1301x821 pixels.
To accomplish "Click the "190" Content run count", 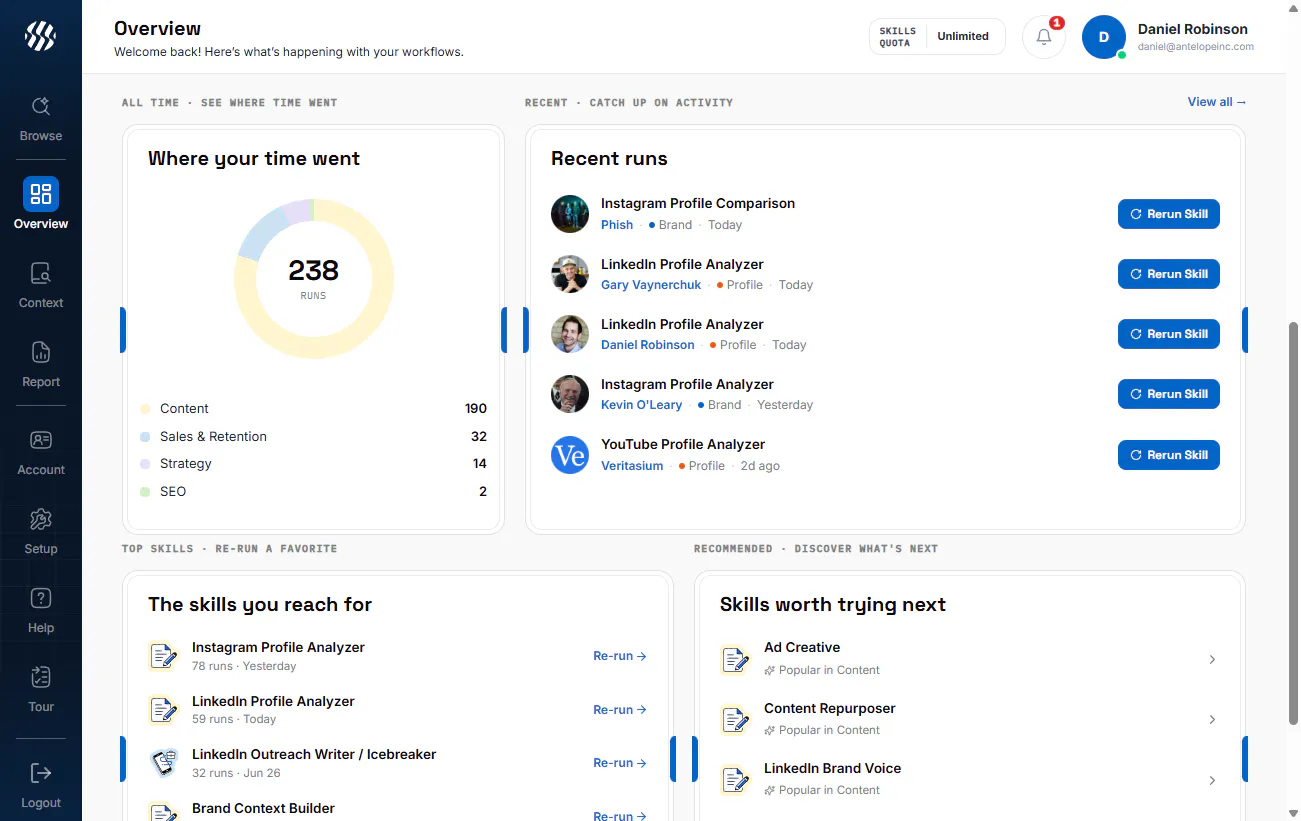I will click(x=476, y=409).
